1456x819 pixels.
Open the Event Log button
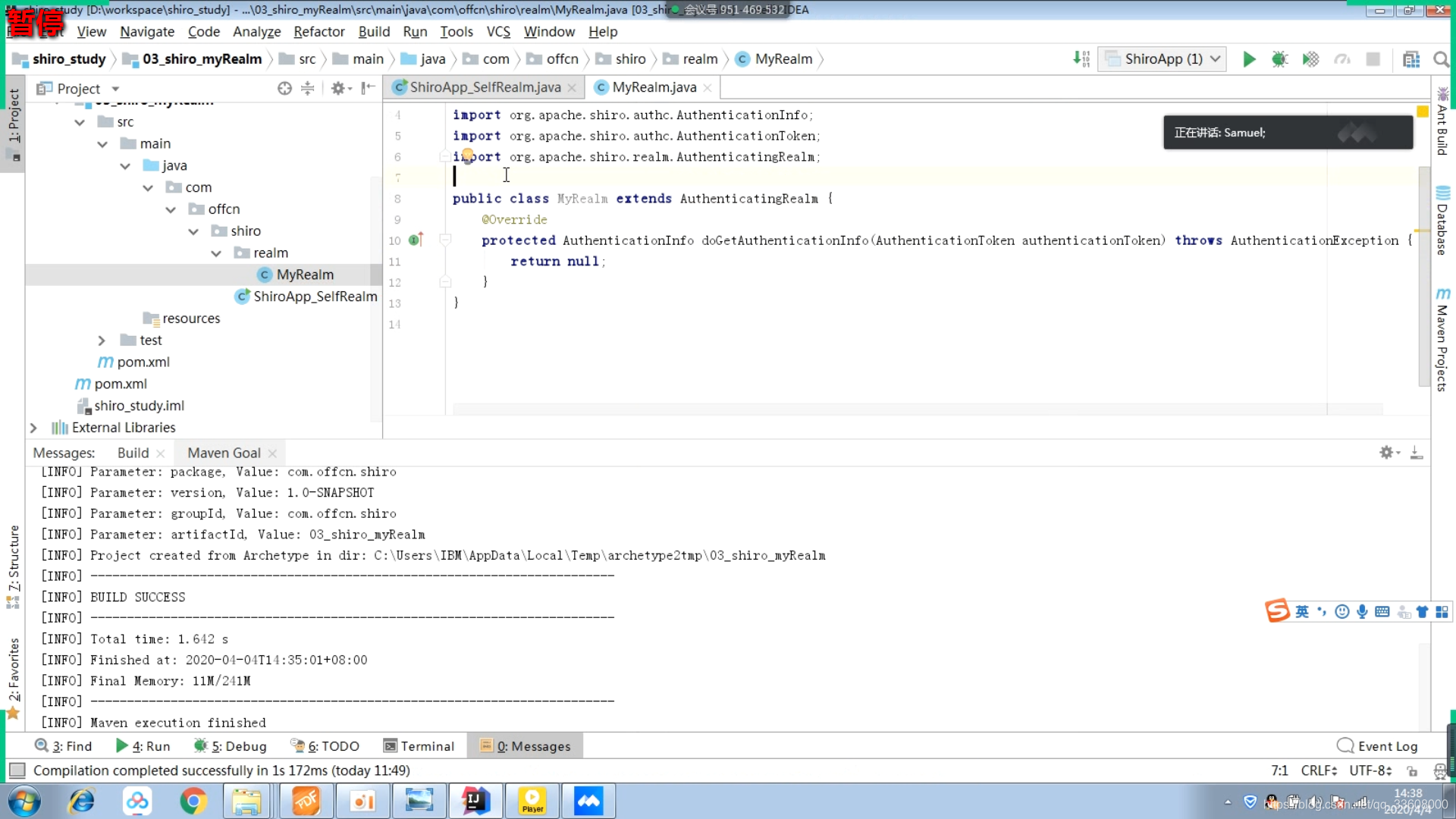click(1378, 746)
